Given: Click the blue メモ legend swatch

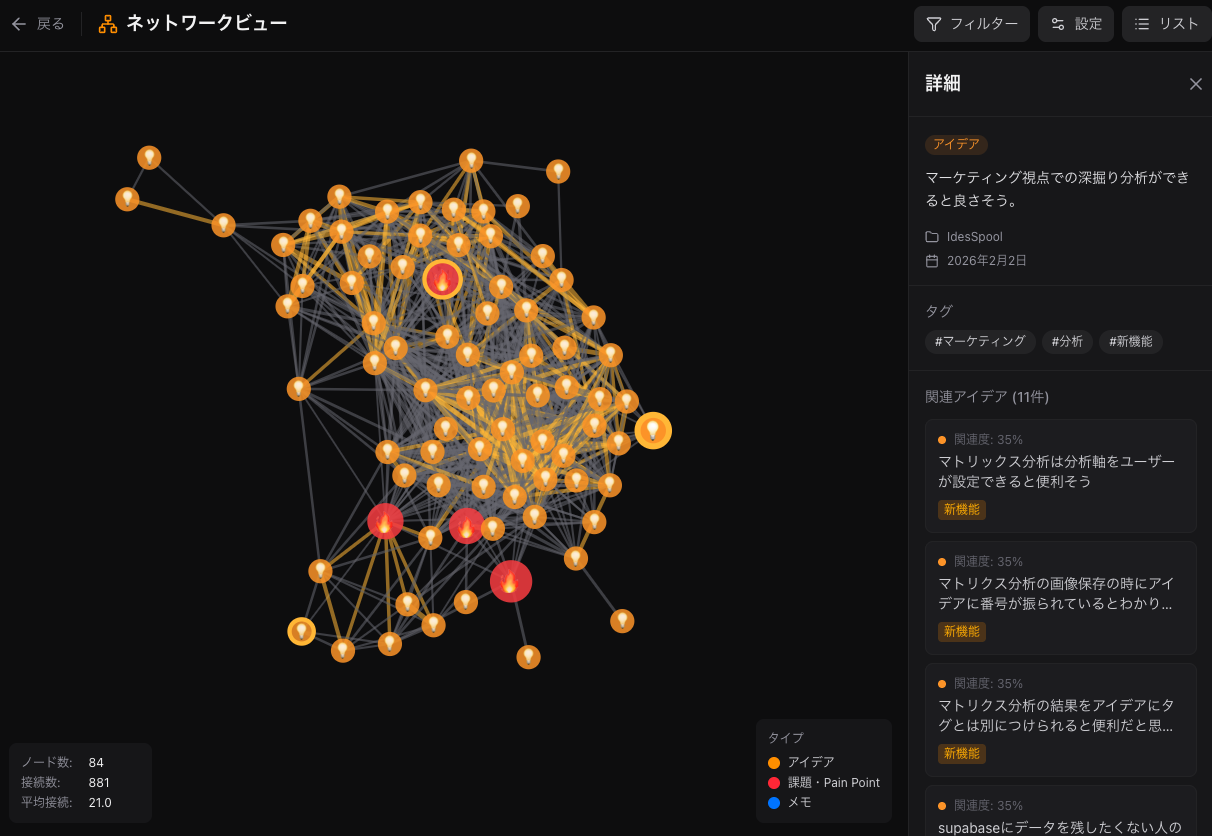Looking at the screenshot, I should coord(774,802).
